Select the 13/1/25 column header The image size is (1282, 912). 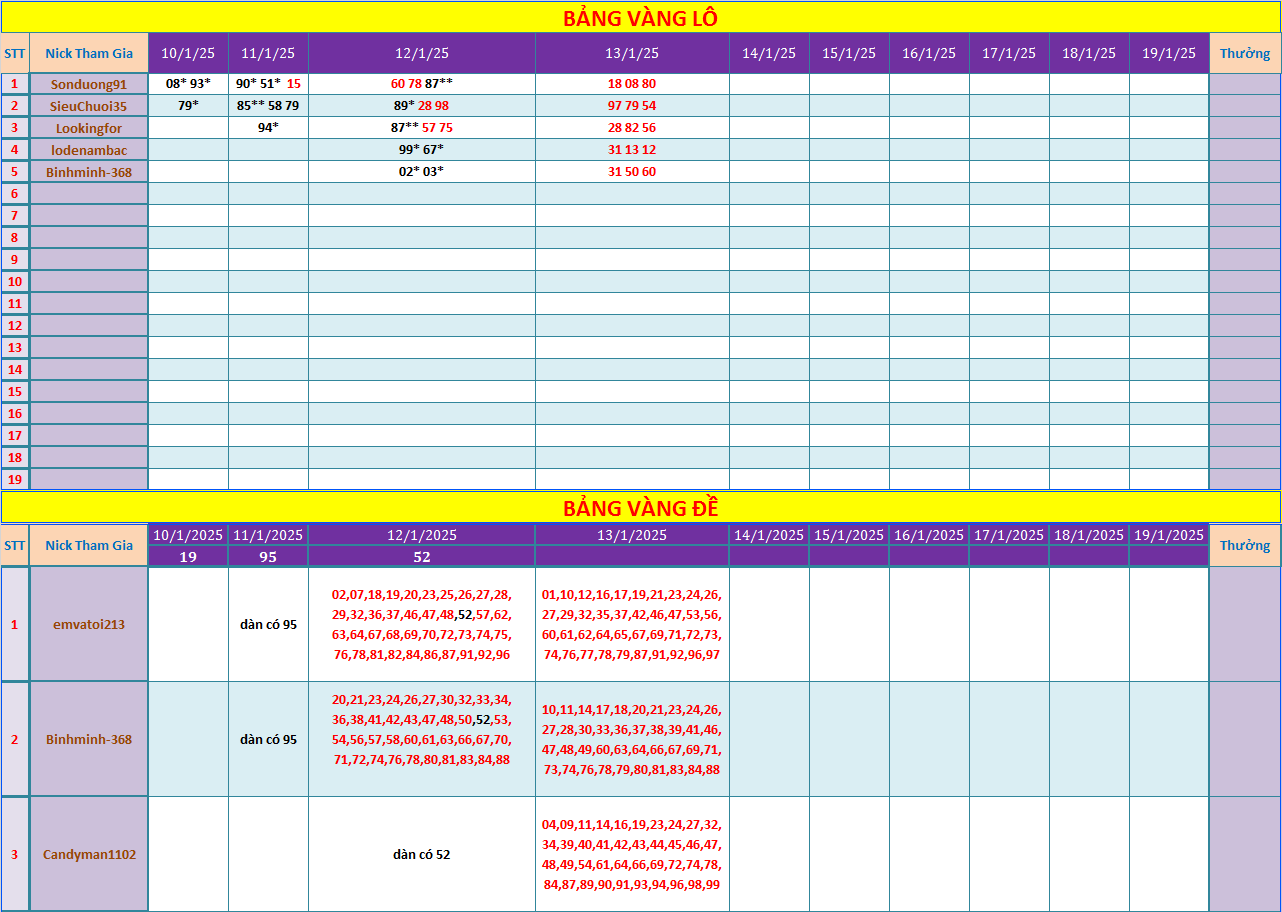pyautogui.click(x=632, y=53)
